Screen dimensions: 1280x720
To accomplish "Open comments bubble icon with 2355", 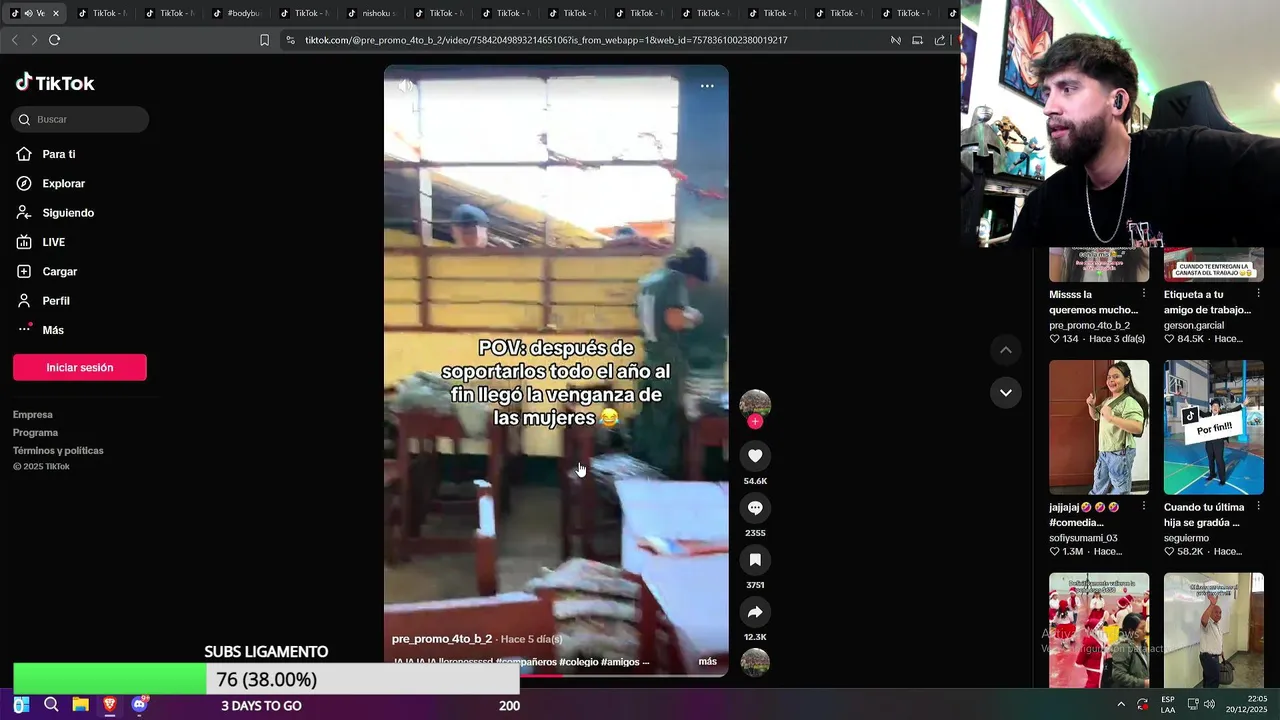I will click(x=755, y=508).
